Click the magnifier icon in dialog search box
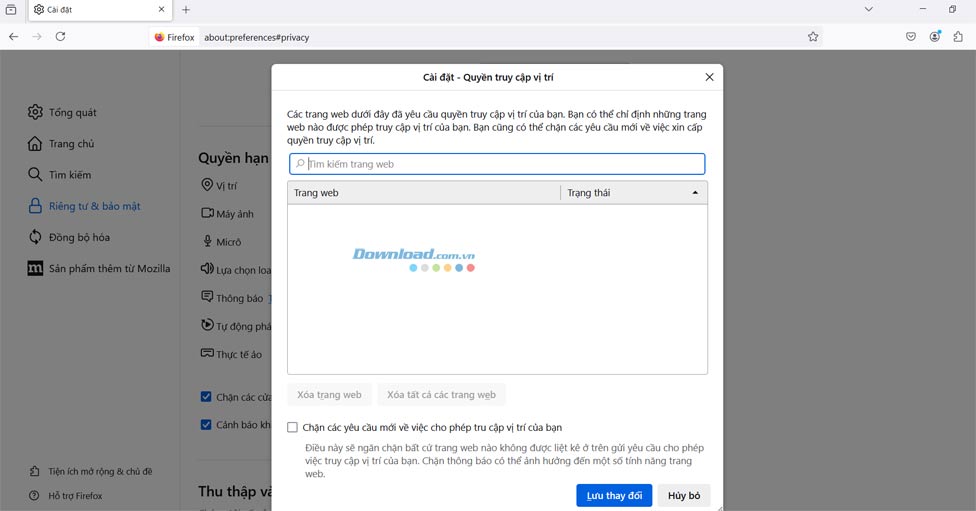Screen dimensions: 976x511 pyautogui.click(x=300, y=163)
